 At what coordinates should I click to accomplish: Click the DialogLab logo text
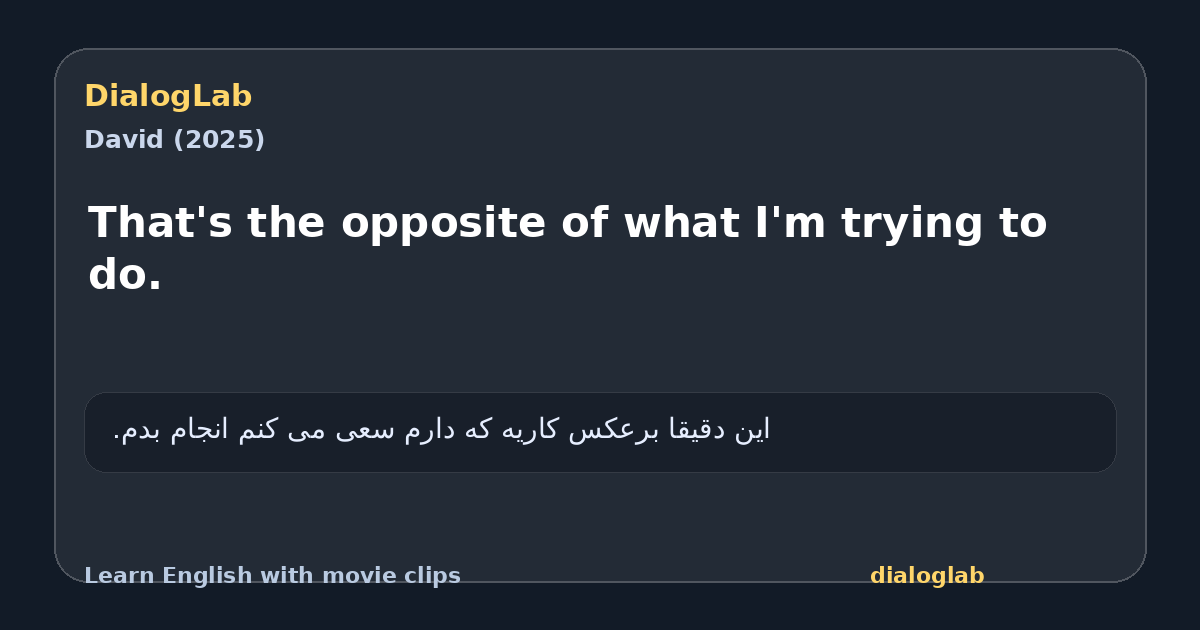click(x=168, y=96)
